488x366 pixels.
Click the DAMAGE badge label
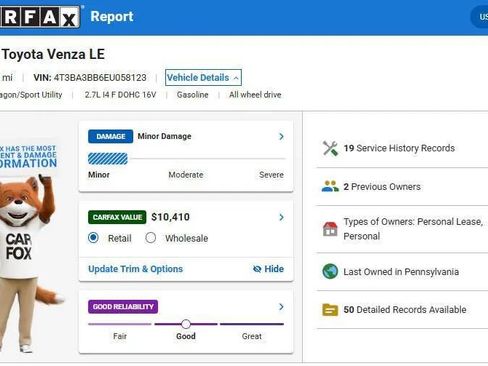110,136
